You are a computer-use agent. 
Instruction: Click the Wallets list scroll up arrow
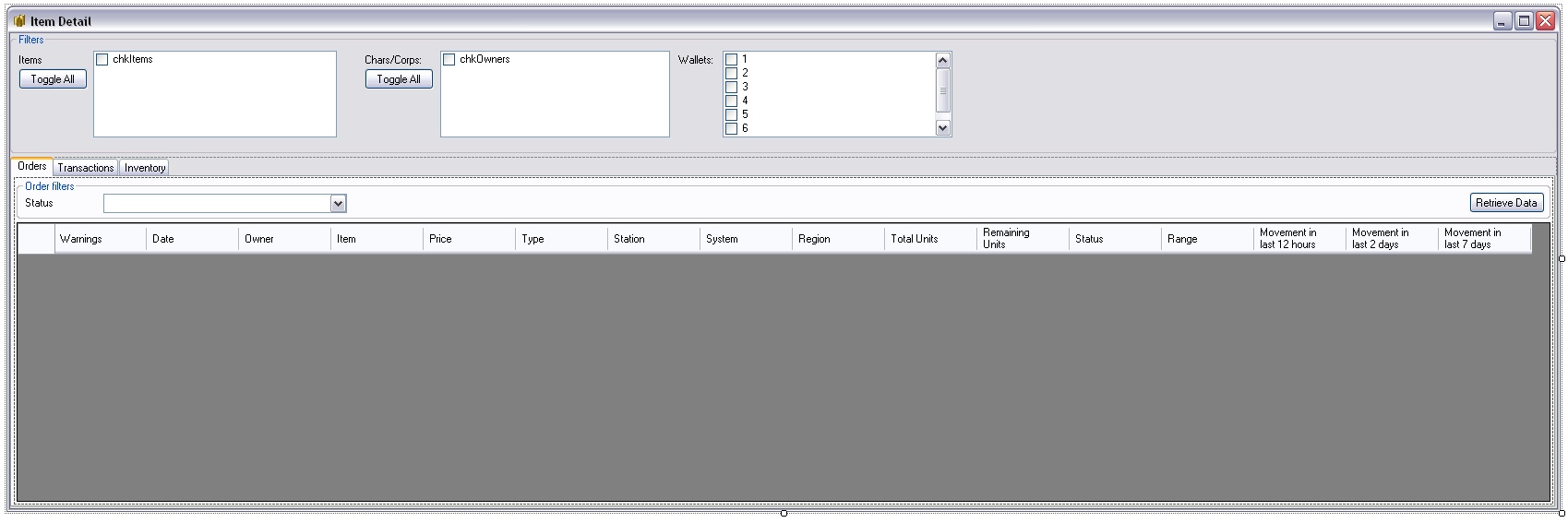(x=942, y=60)
